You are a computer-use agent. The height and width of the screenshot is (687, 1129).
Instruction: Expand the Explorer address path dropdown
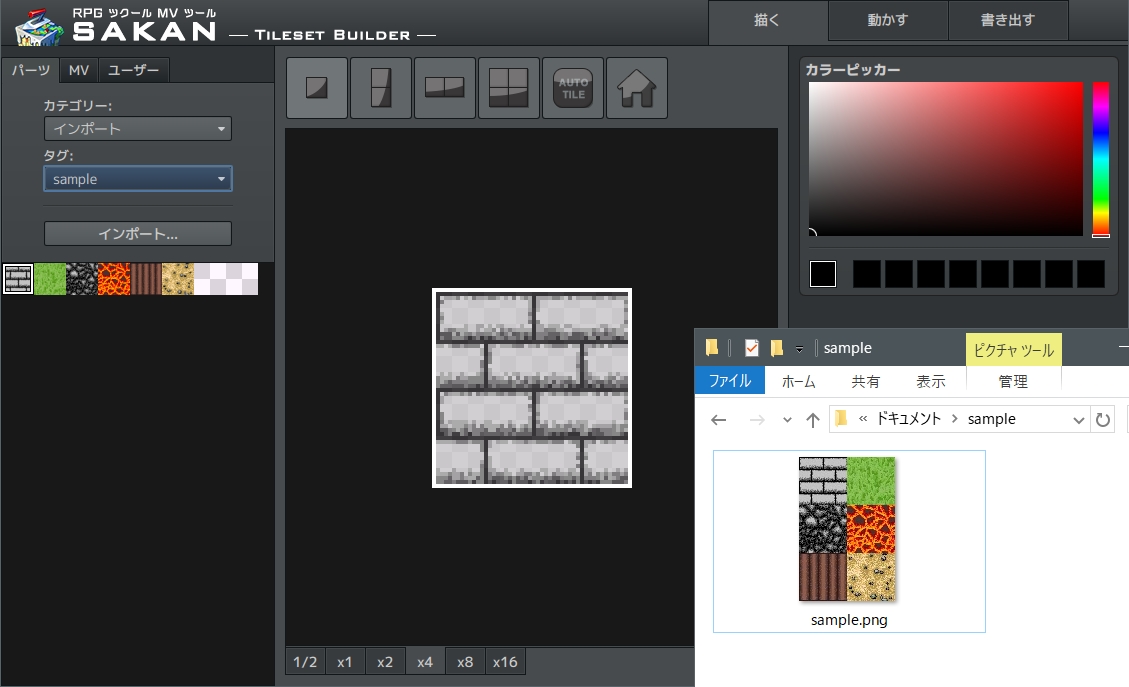point(1078,420)
